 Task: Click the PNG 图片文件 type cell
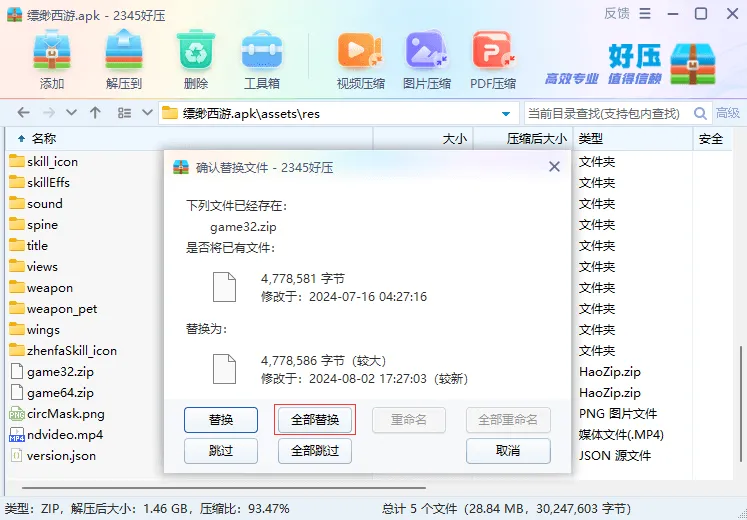618,414
